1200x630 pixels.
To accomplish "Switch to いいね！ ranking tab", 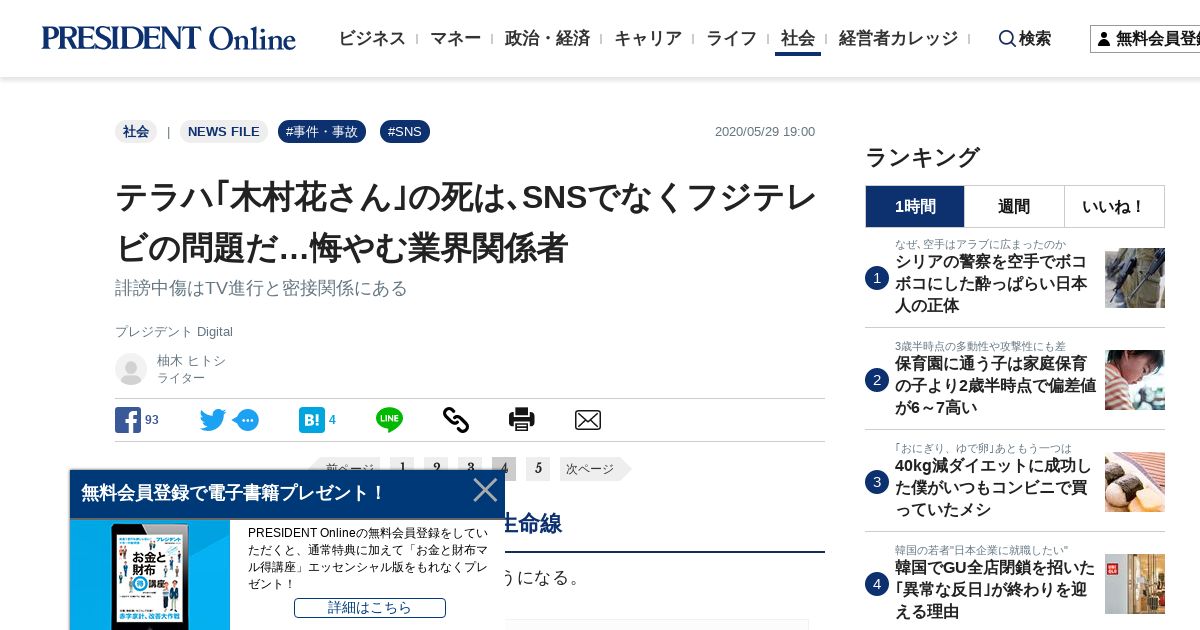I will [1114, 206].
